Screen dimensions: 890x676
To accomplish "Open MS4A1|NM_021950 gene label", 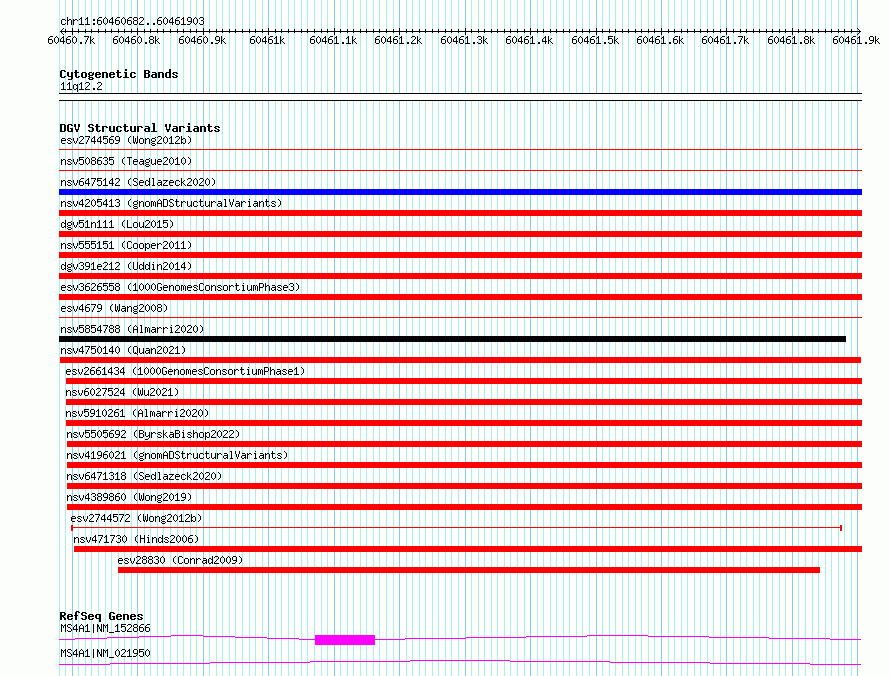I will tap(106, 653).
